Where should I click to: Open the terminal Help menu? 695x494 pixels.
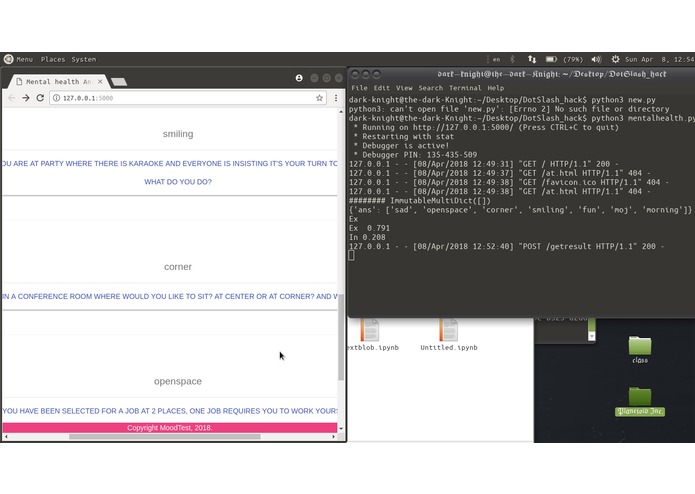click(496, 88)
